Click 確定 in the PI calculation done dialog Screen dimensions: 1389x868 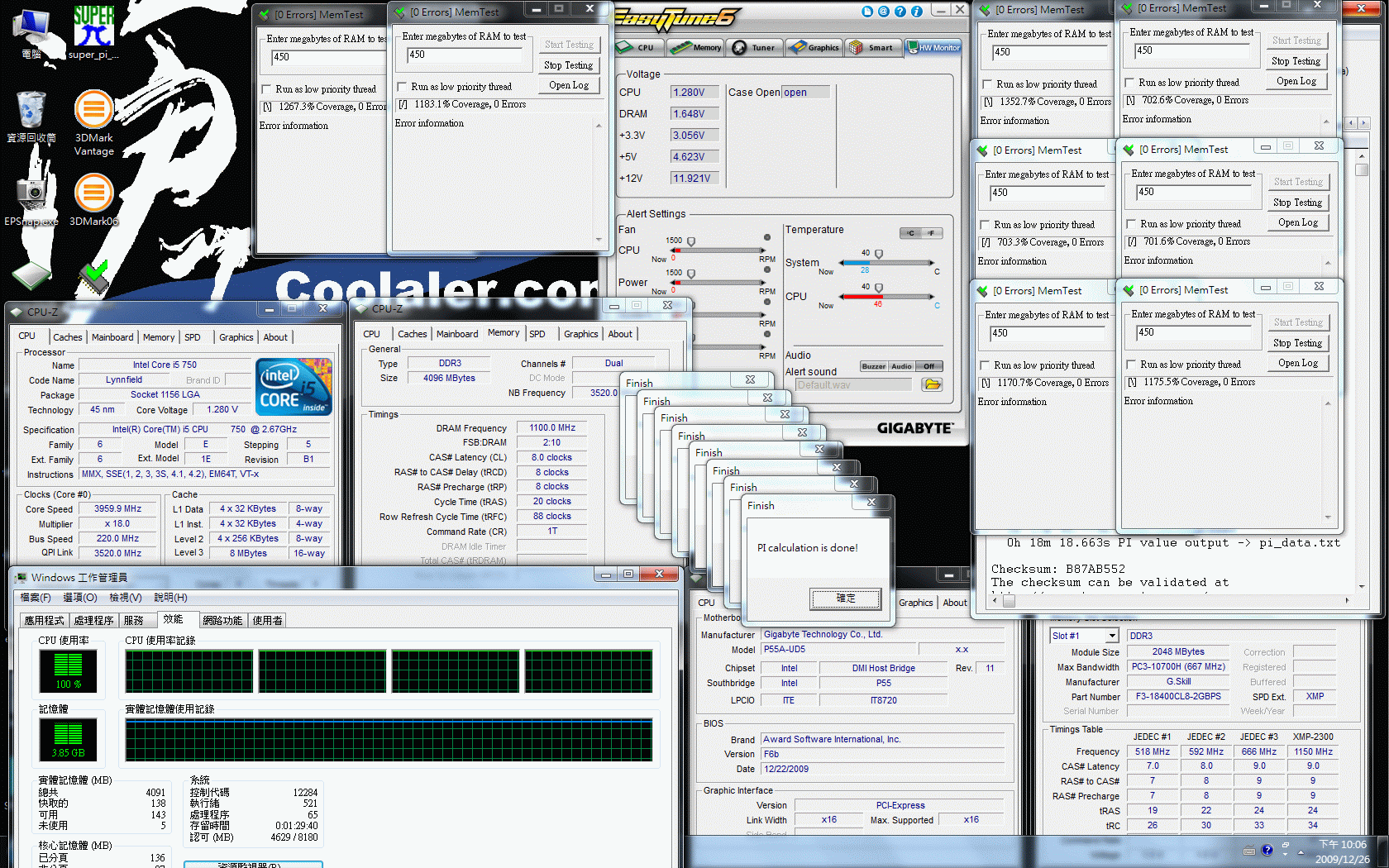pyautogui.click(x=846, y=599)
